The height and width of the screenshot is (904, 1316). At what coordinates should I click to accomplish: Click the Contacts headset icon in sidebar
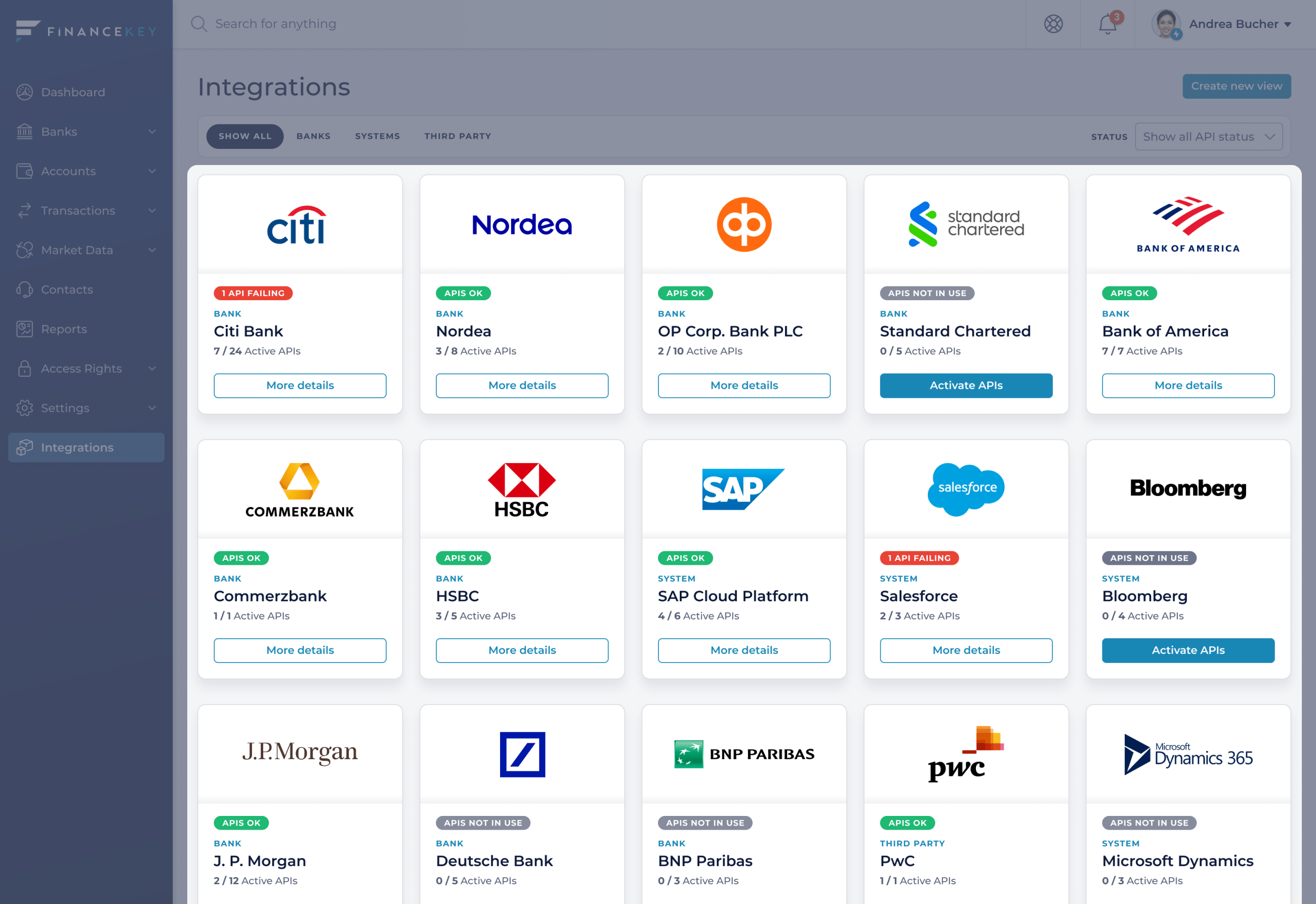pyautogui.click(x=24, y=290)
